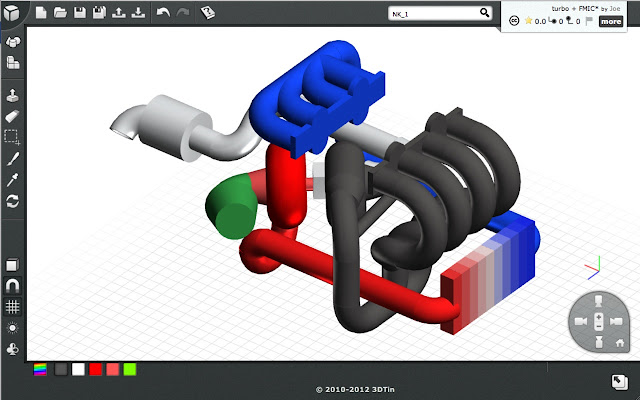Image resolution: width=640 pixels, height=400 pixels.
Task: Toggle the magnet snap option
Action: 13,286
